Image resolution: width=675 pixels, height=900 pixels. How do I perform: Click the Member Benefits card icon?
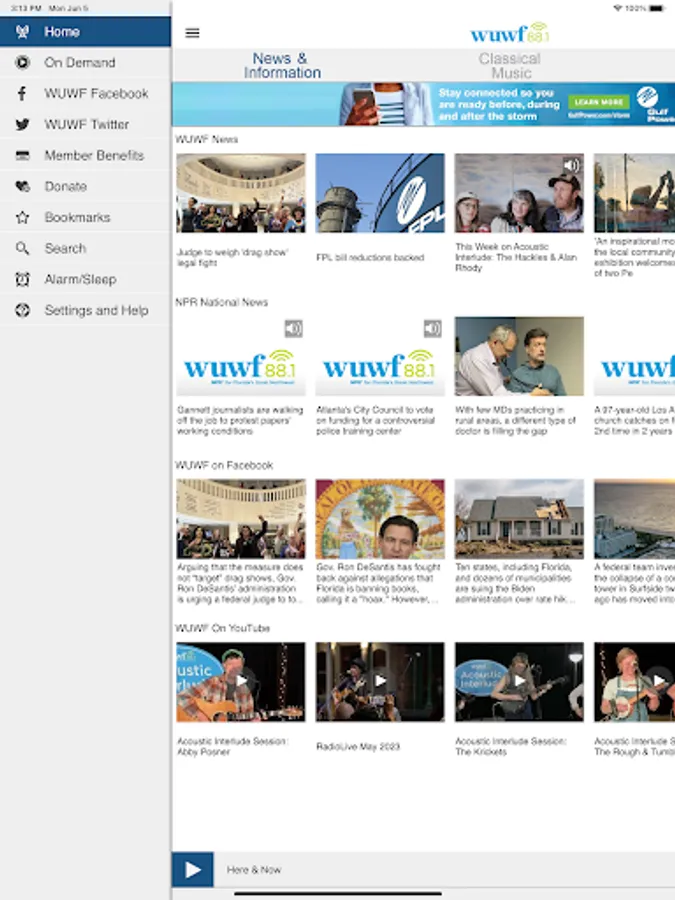22,156
